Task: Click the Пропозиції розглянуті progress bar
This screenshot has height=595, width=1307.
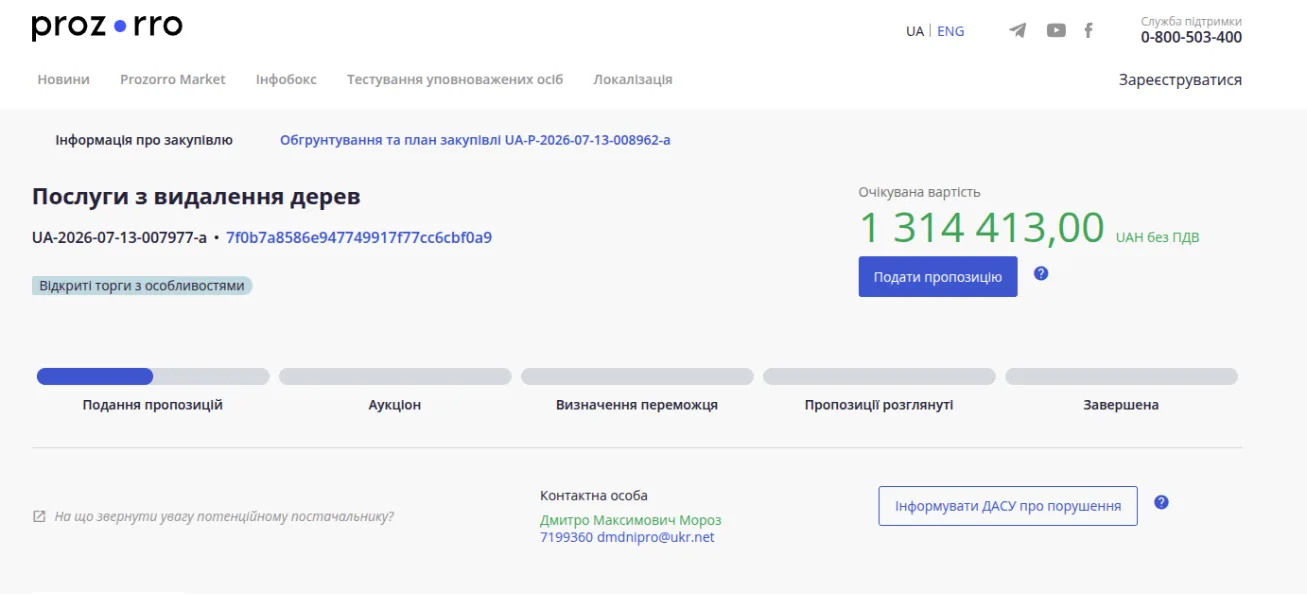Action: 879,377
